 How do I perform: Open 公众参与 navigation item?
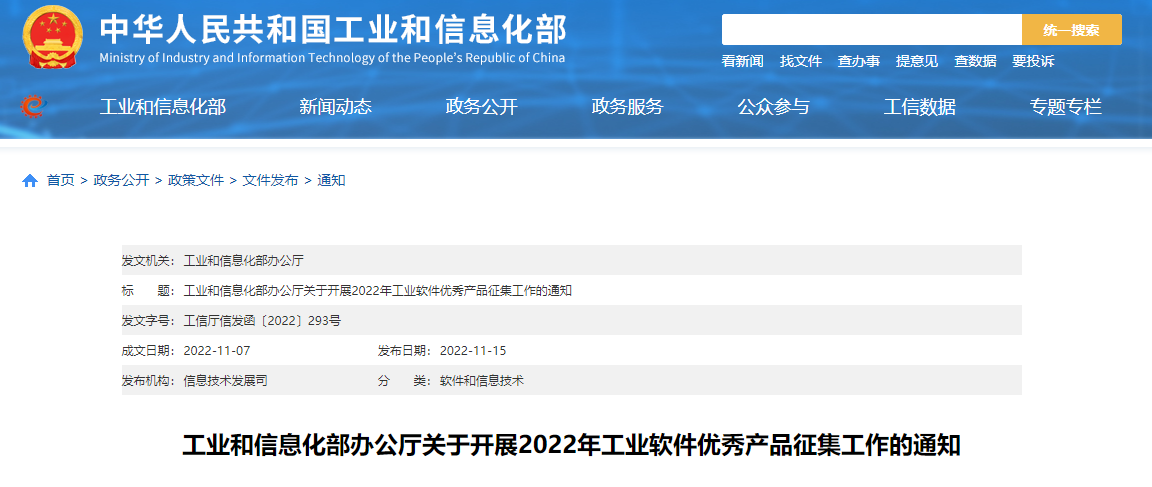[x=773, y=107]
